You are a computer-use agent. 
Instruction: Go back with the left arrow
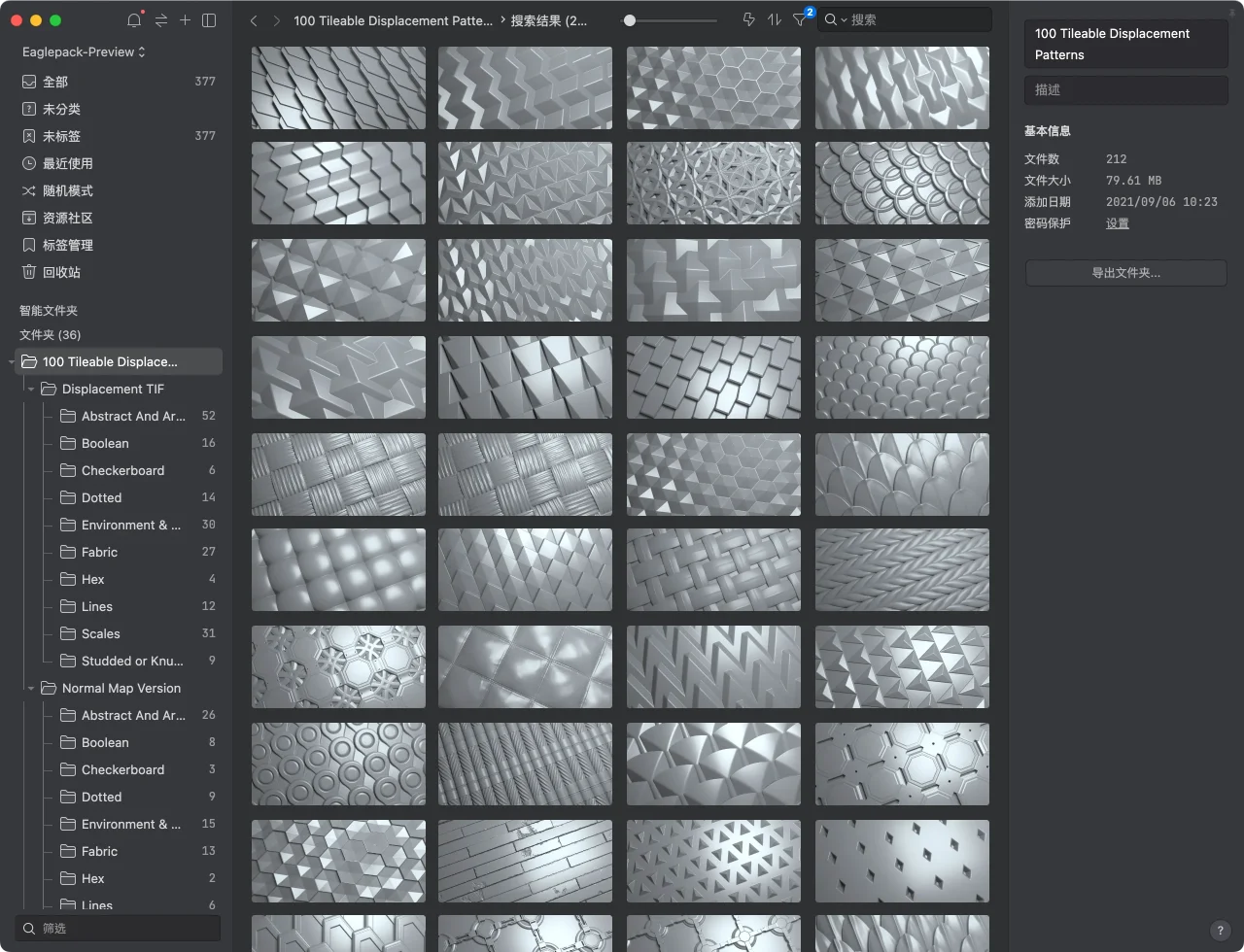click(x=254, y=20)
